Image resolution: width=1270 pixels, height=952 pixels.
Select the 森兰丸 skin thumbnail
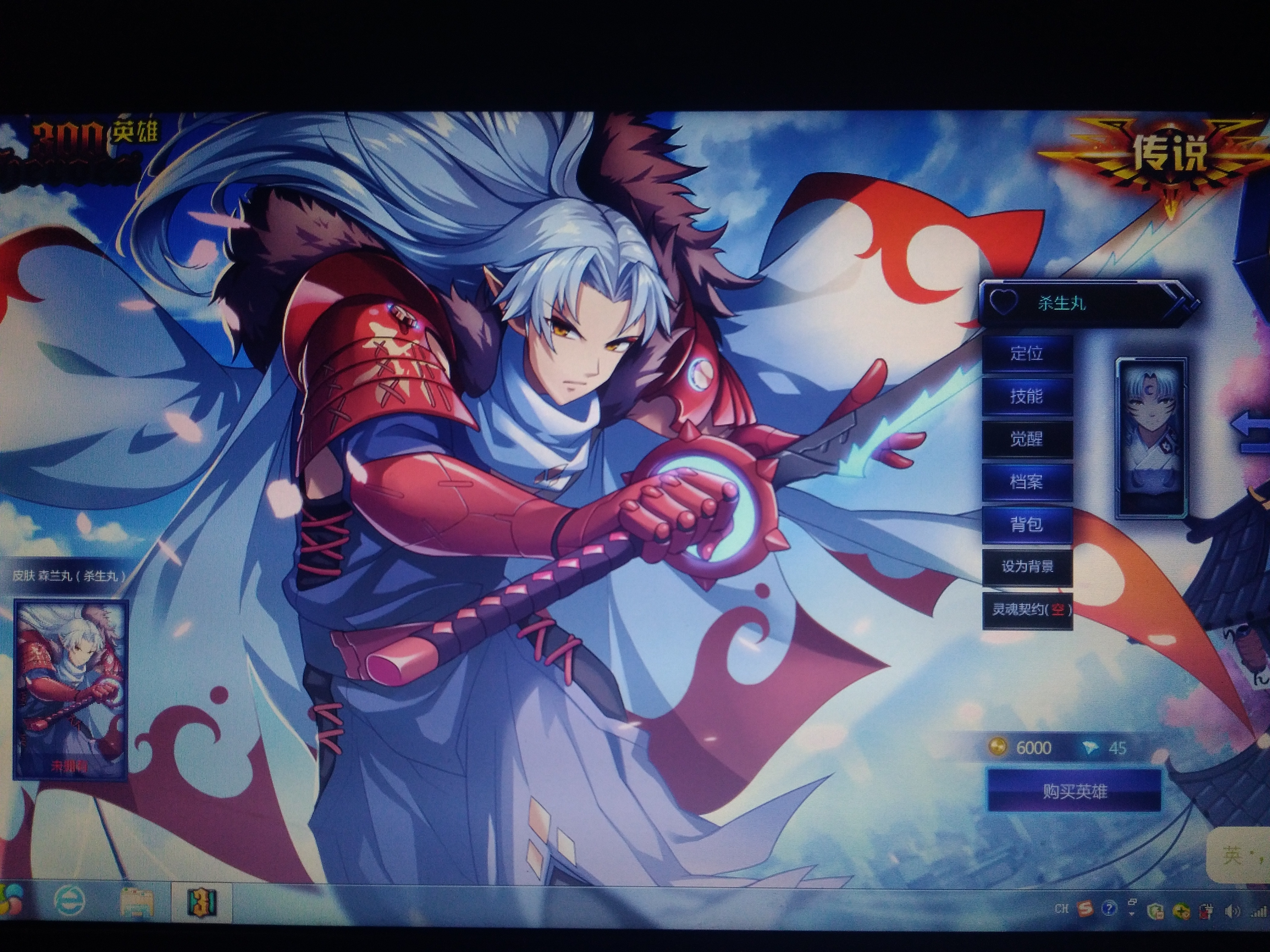[x=70, y=690]
